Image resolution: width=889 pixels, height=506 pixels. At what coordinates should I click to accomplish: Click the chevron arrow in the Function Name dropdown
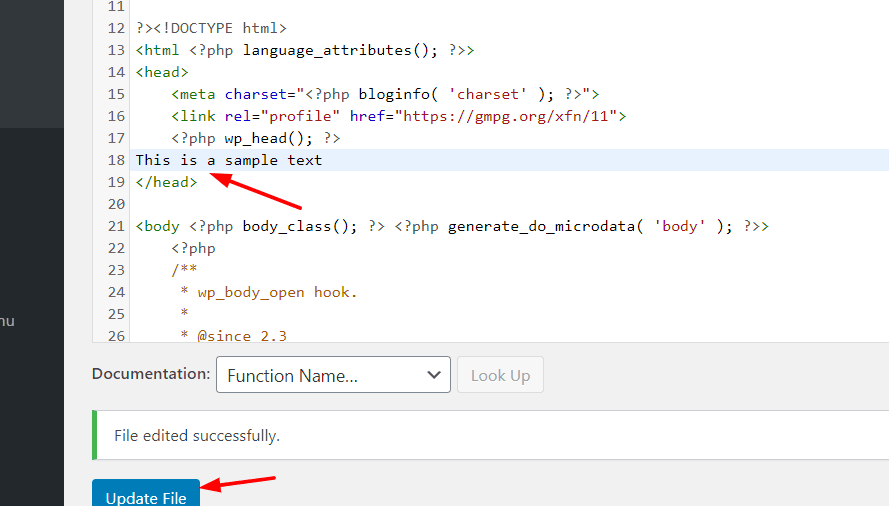433,376
